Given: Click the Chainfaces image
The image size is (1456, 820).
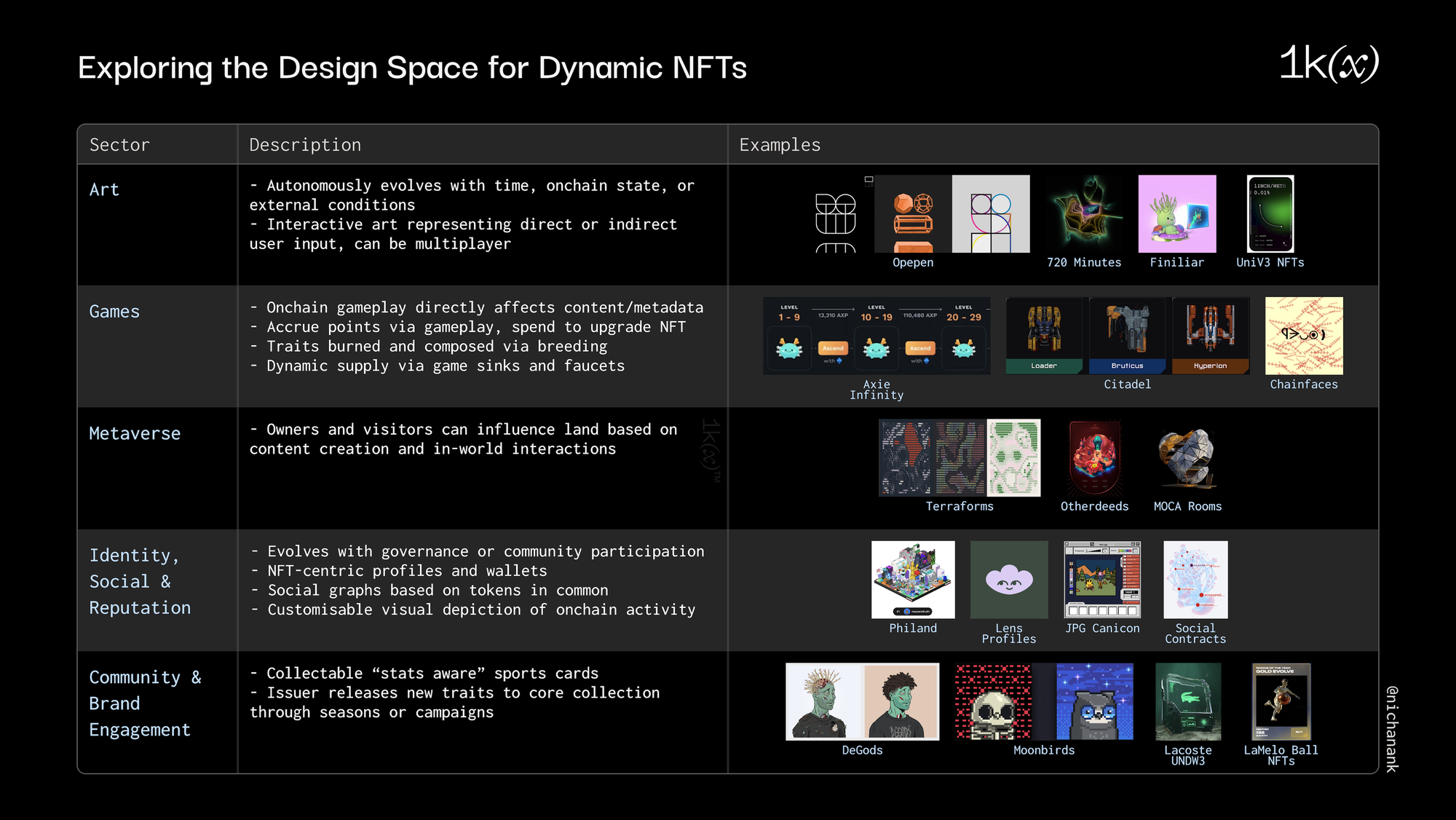Looking at the screenshot, I should [1303, 336].
